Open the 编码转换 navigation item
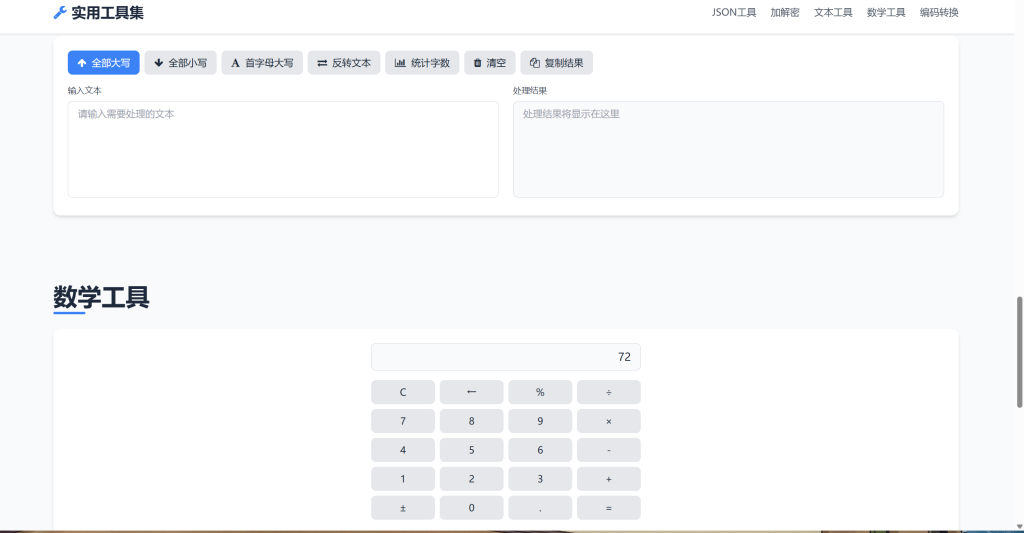The image size is (1024, 533). point(939,12)
